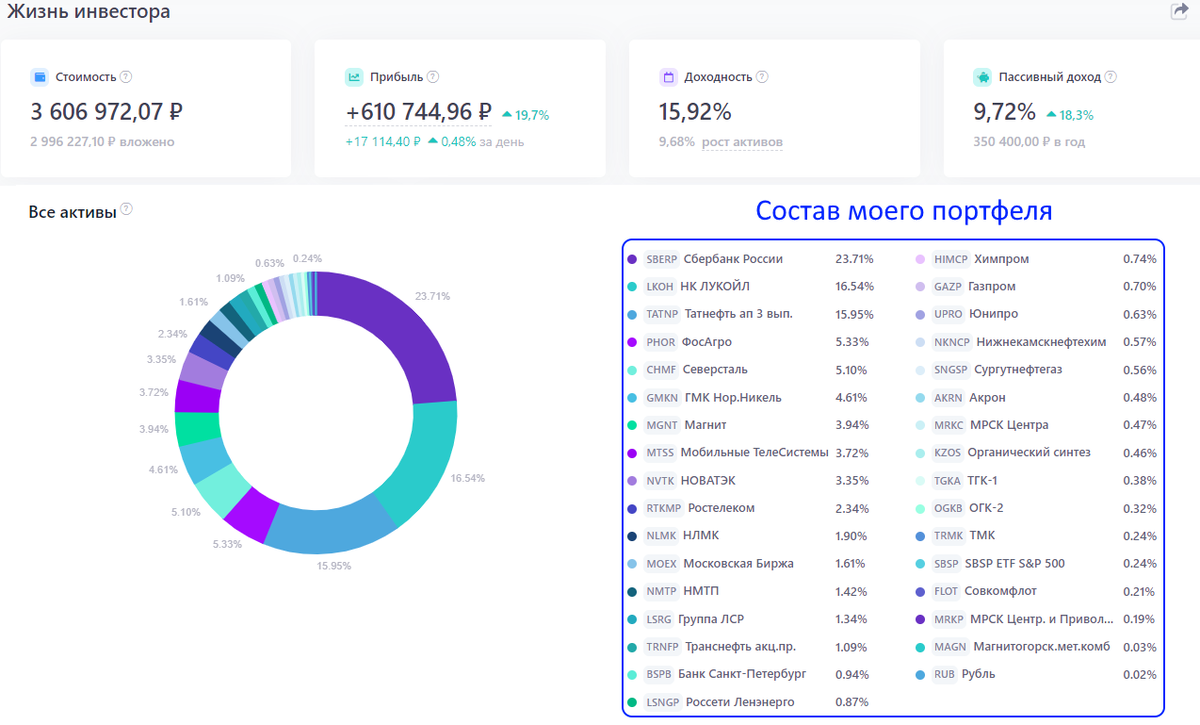Viewport: 1200px width, 725px height.
Task: Open Татнефть ап 3 вып. in the list
Action: tap(739, 314)
